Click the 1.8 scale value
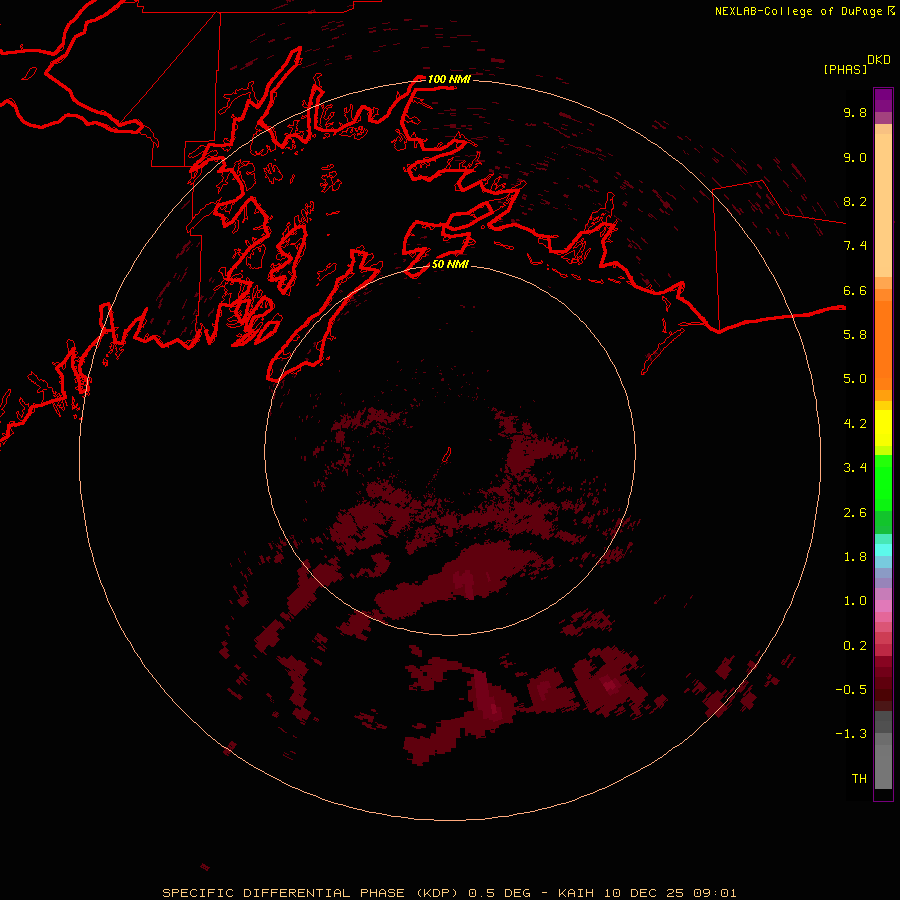Image resolution: width=900 pixels, height=900 pixels. (x=855, y=557)
